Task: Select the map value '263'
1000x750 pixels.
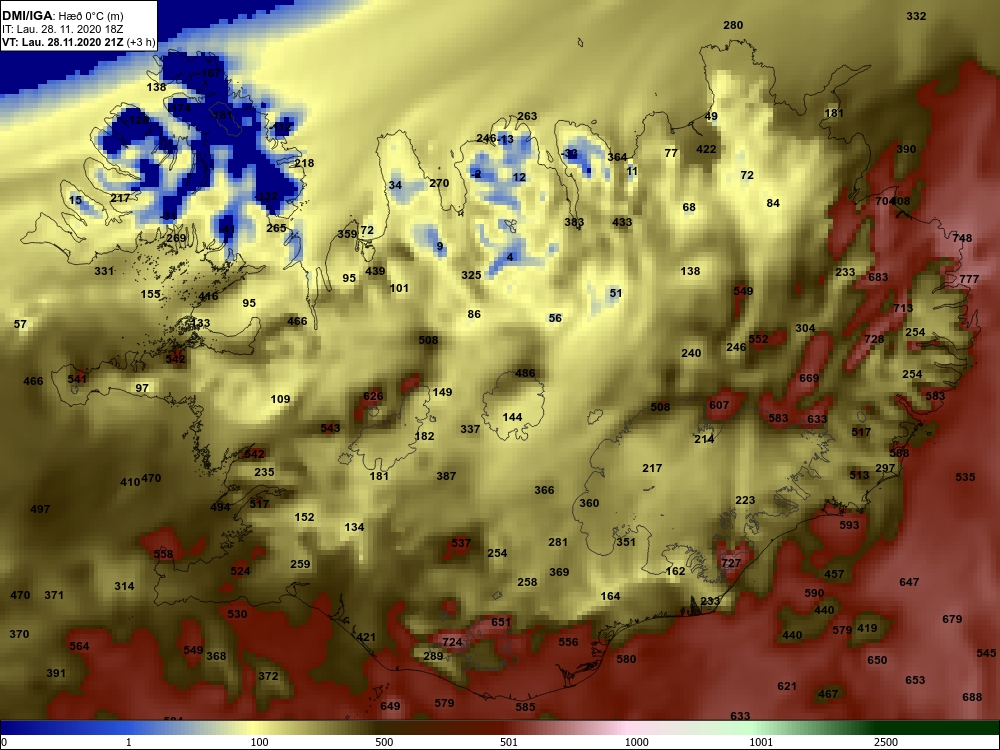Action: click(527, 116)
